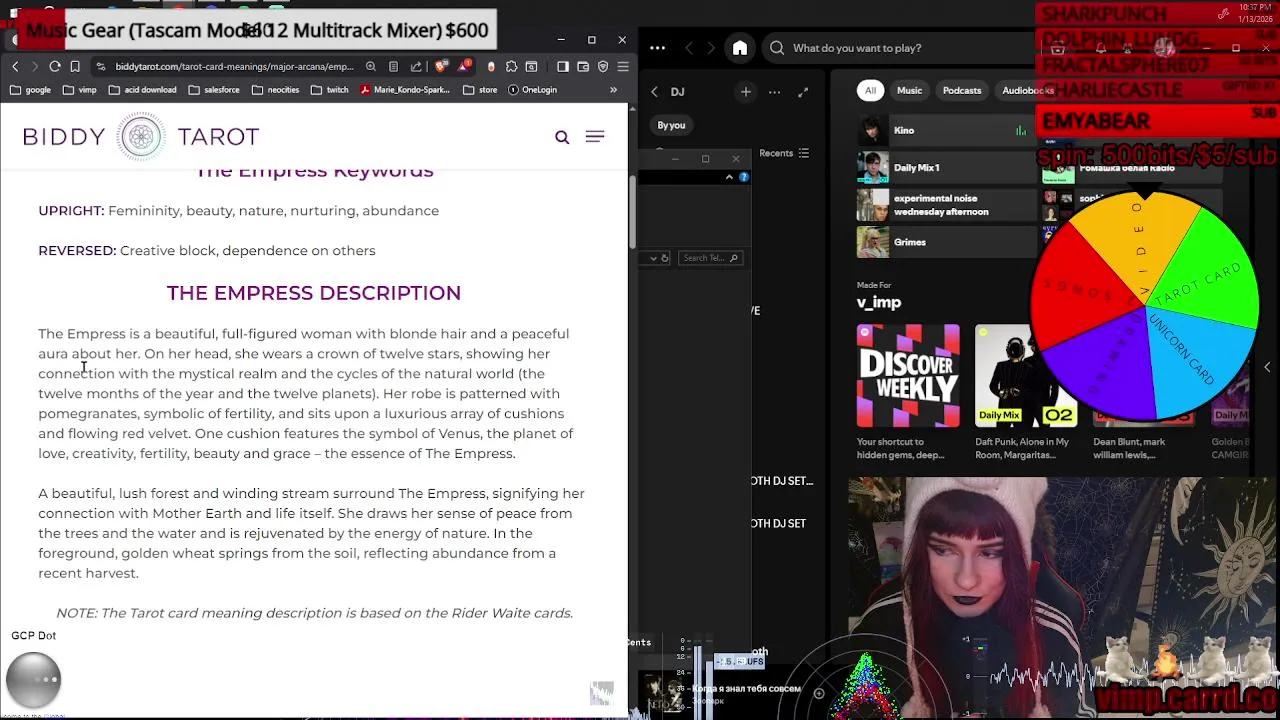Viewport: 1280px width, 720px height.
Task: Click the blue help icon in small window
Action: click(743, 177)
